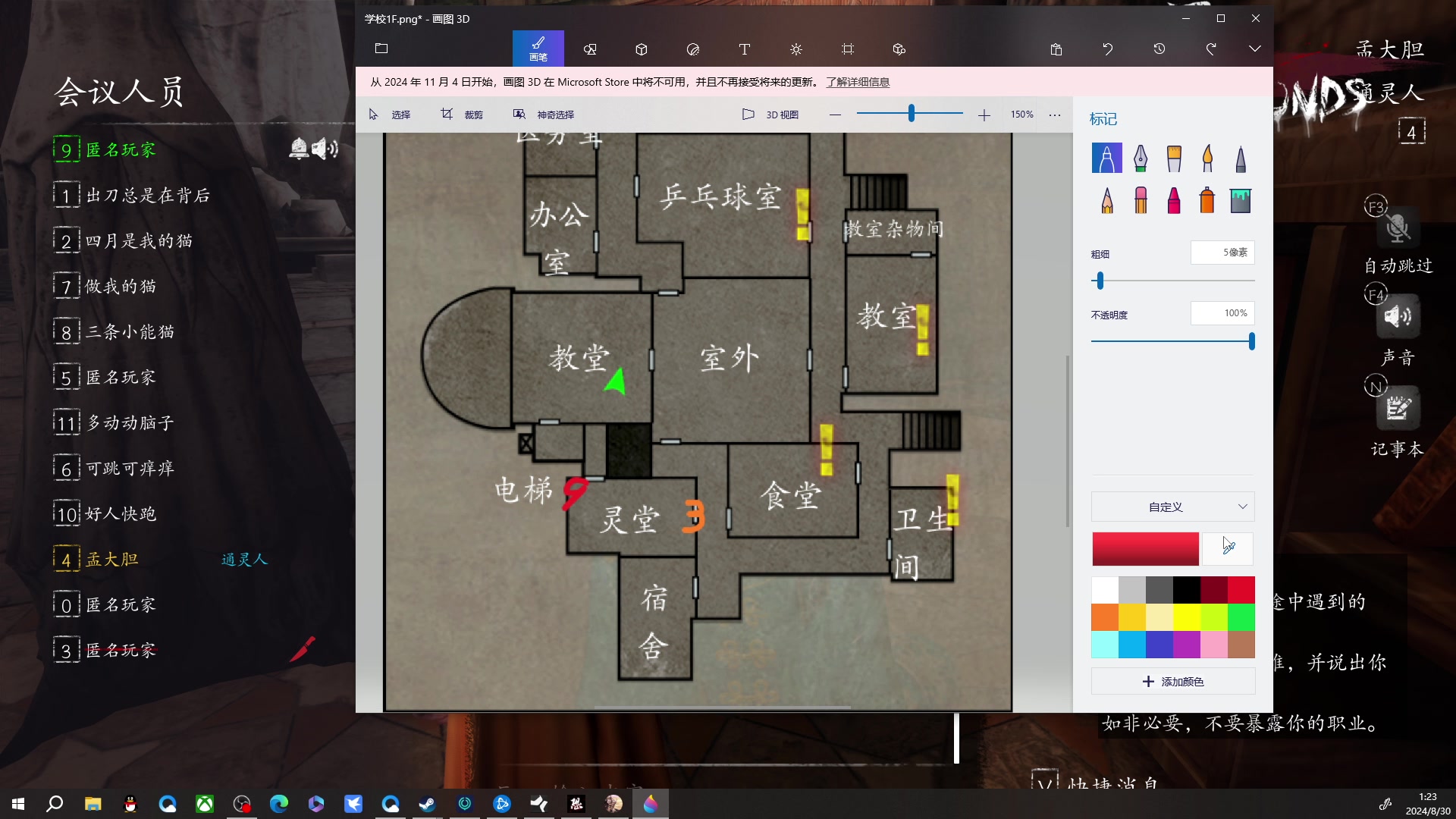The height and width of the screenshot is (819, 1456).
Task: Select the Watercolor brush tool
Action: [x=1207, y=158]
